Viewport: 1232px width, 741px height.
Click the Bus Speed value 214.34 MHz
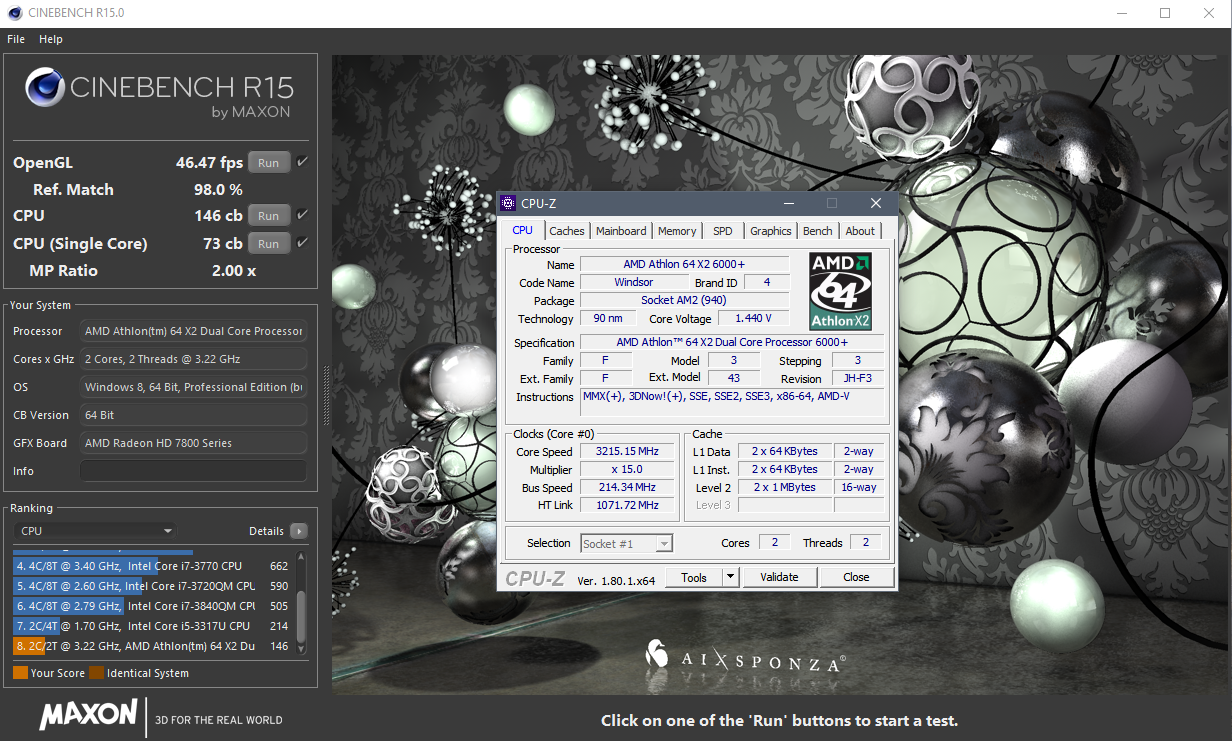point(629,488)
